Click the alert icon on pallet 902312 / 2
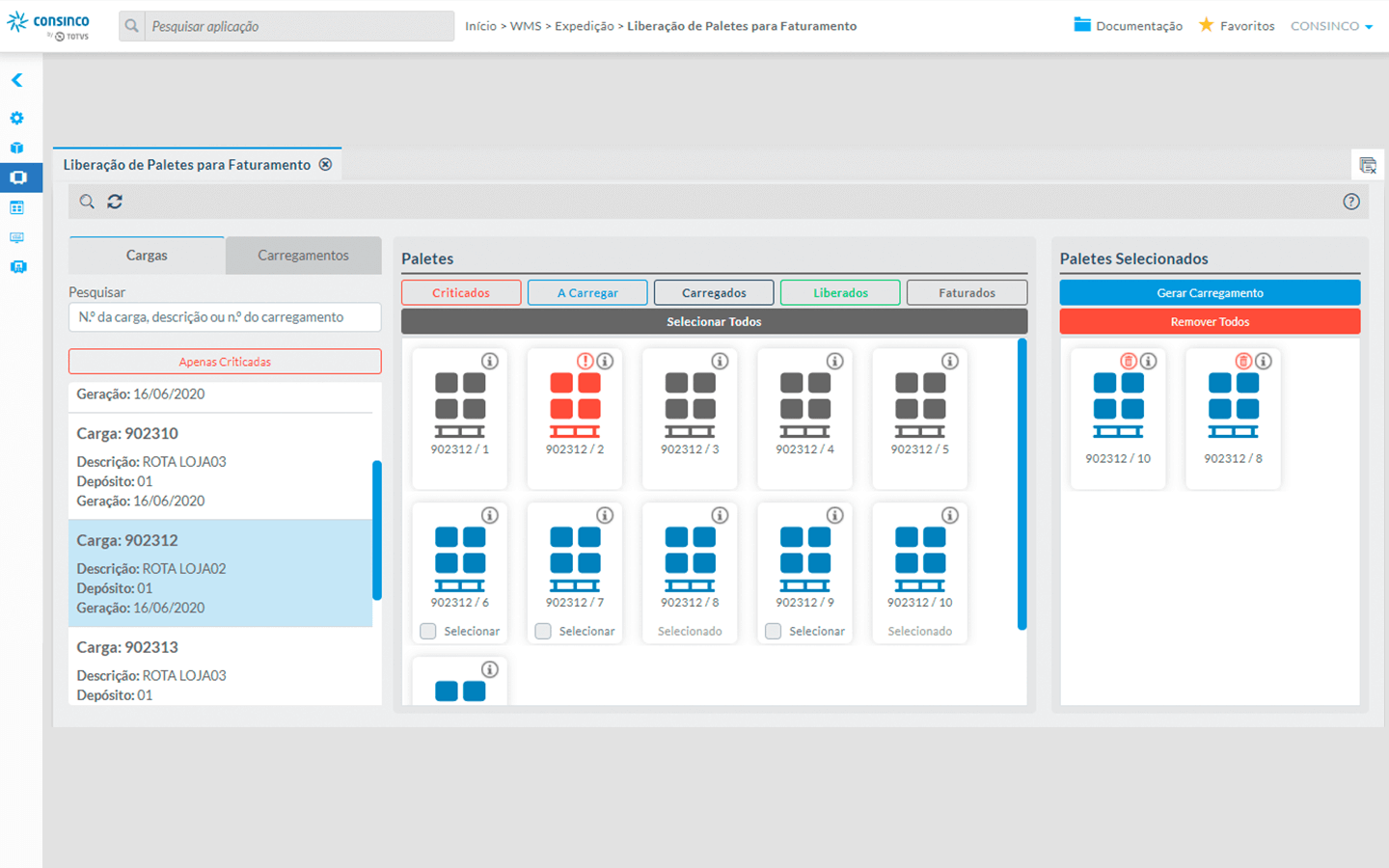Image resolution: width=1389 pixels, height=868 pixels. 585,361
